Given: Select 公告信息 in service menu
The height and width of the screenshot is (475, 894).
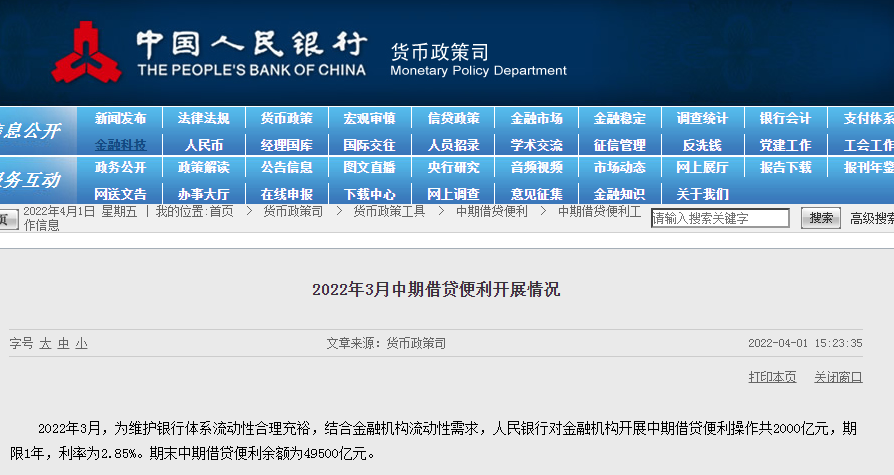Looking at the screenshot, I should (287, 167).
